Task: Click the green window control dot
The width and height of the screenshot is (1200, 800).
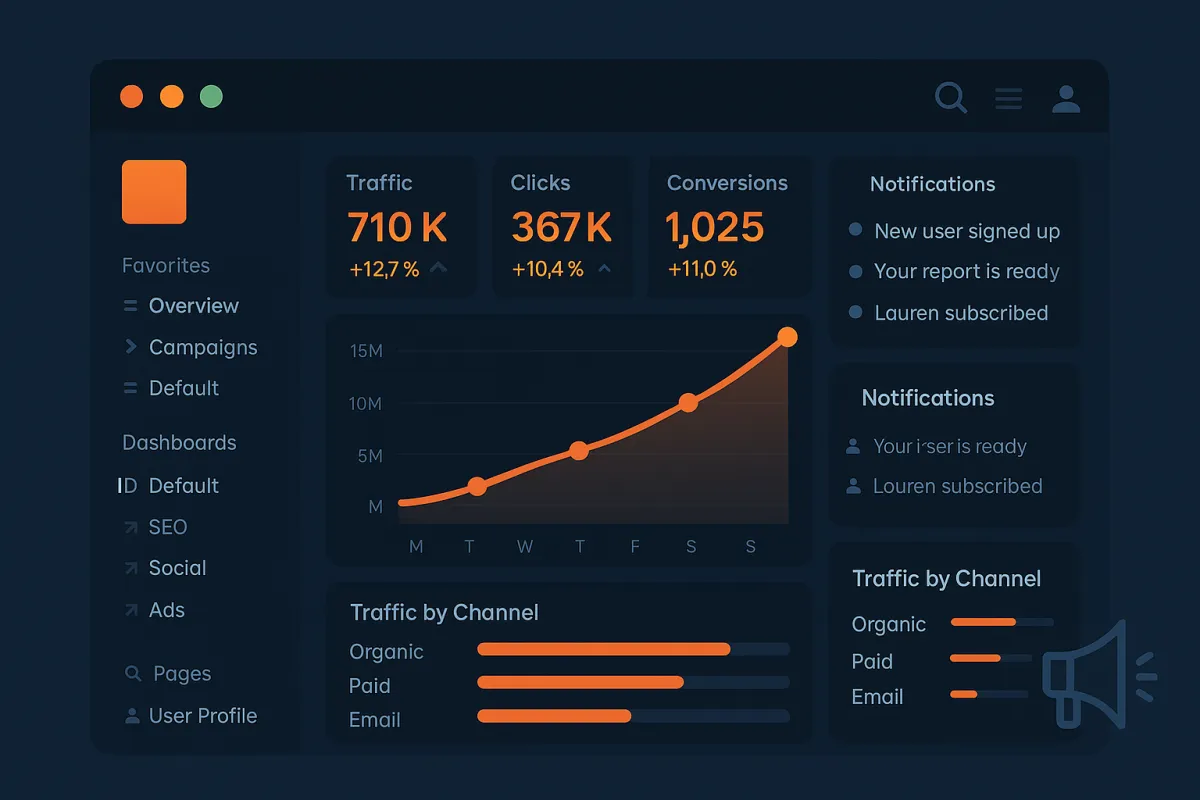Action: click(x=211, y=97)
